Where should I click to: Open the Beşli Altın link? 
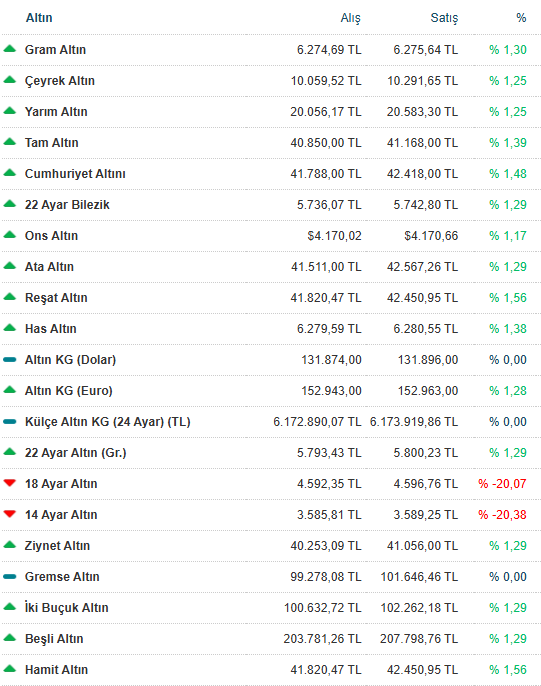tap(54, 639)
